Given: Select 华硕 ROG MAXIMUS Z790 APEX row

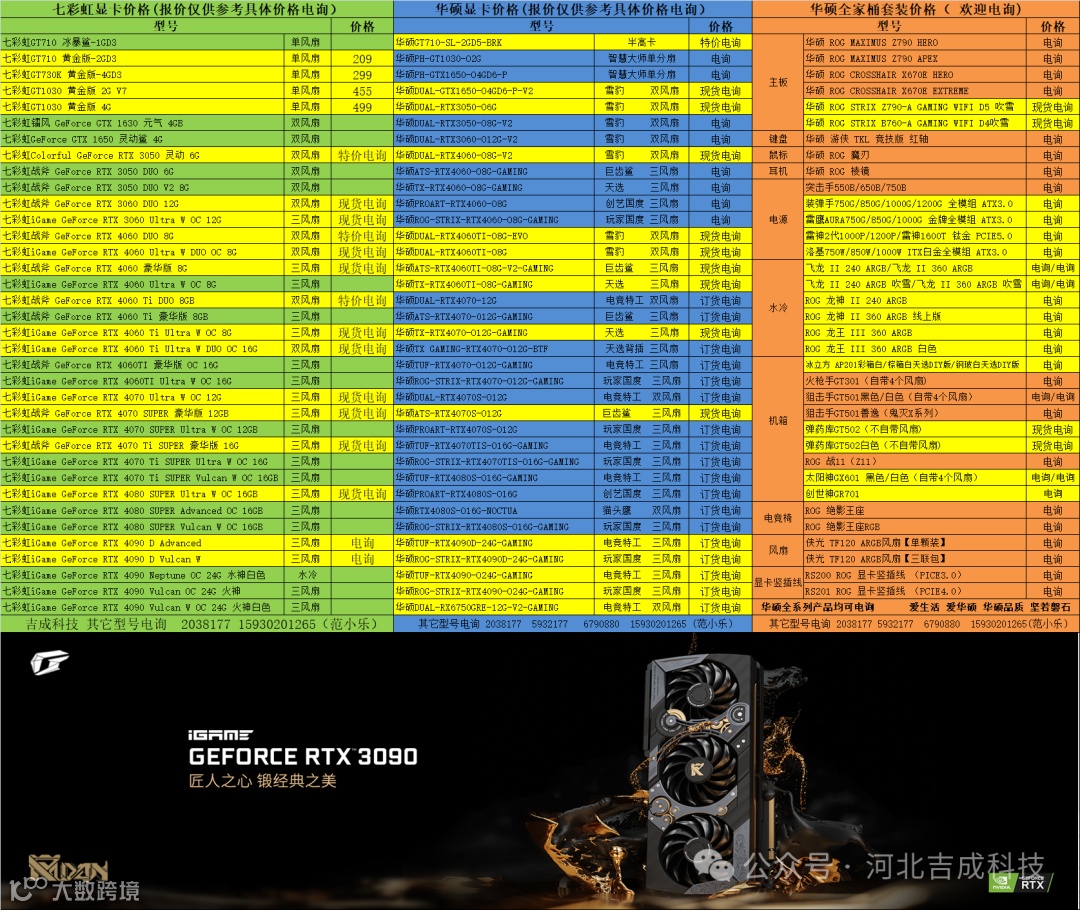Looking at the screenshot, I should tap(942, 59).
